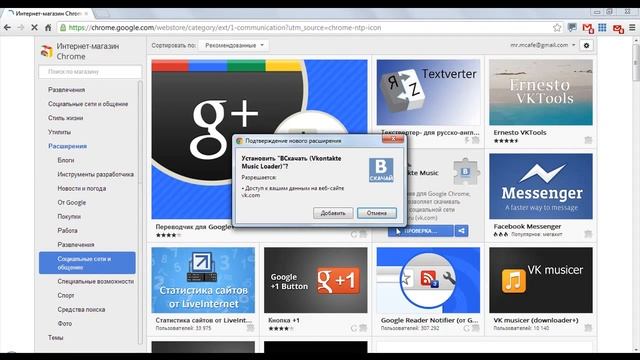This screenshot has width=640, height=360.
Task: Click the chat bubble extension icon in toolbar
Action: click(x=572, y=28)
